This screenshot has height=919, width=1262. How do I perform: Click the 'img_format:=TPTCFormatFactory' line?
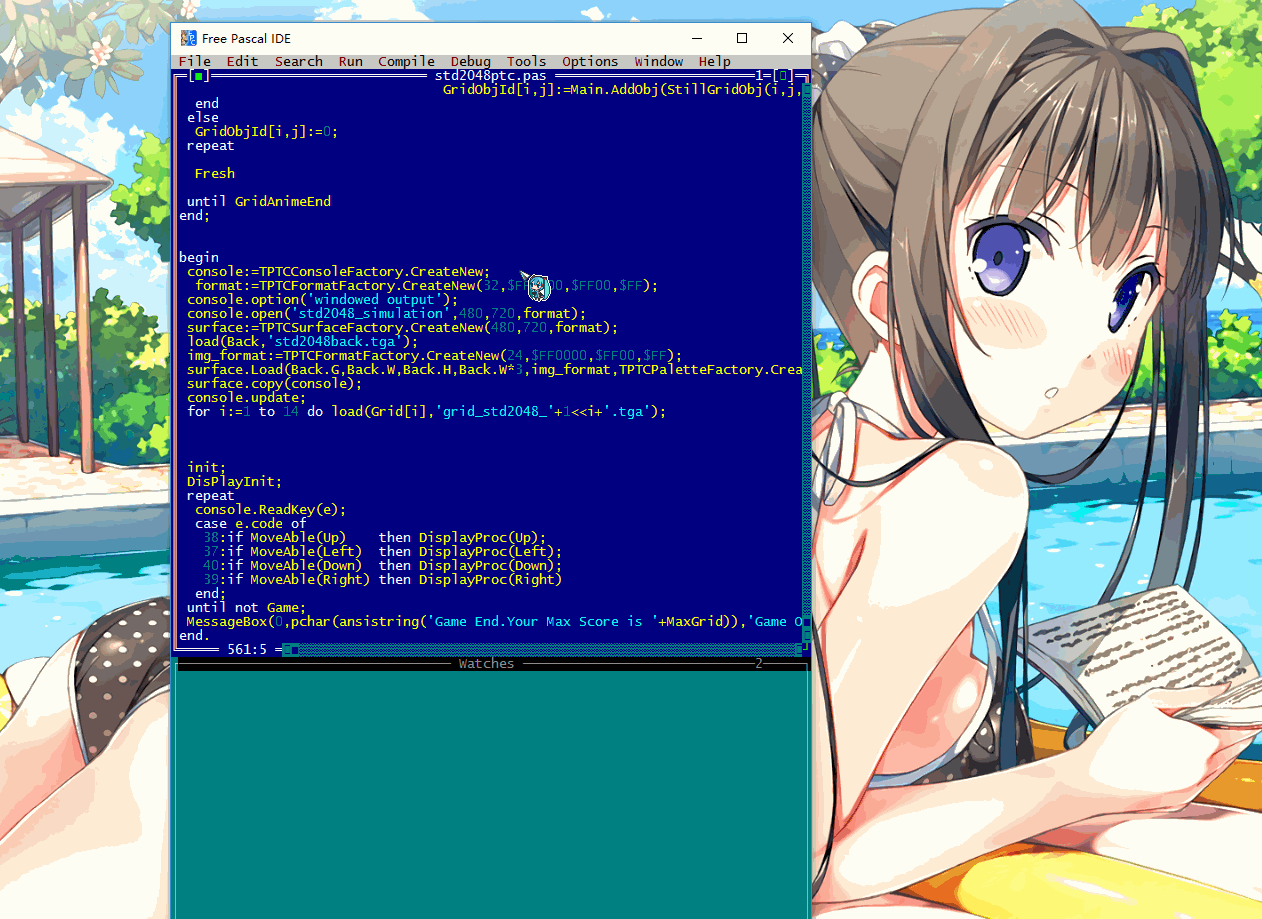coord(434,355)
